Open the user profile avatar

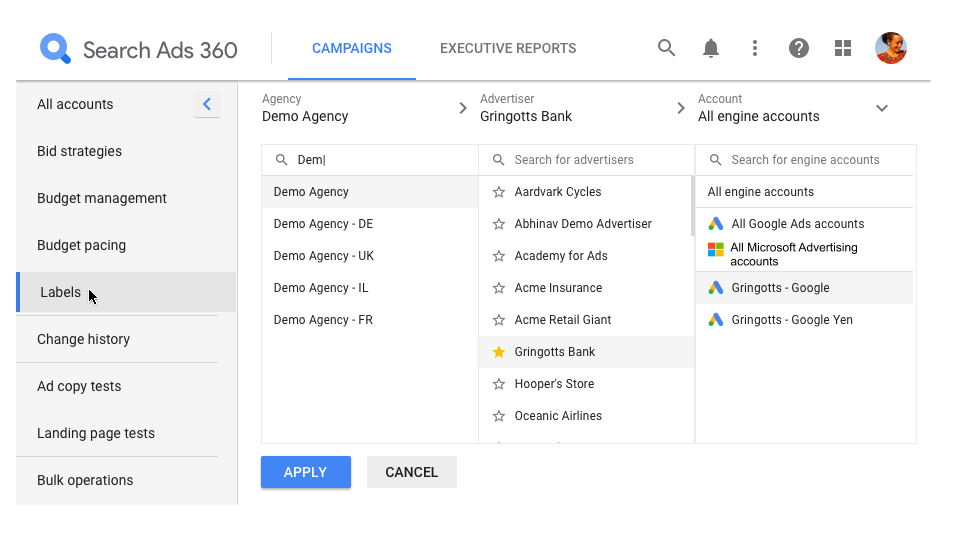pos(891,48)
